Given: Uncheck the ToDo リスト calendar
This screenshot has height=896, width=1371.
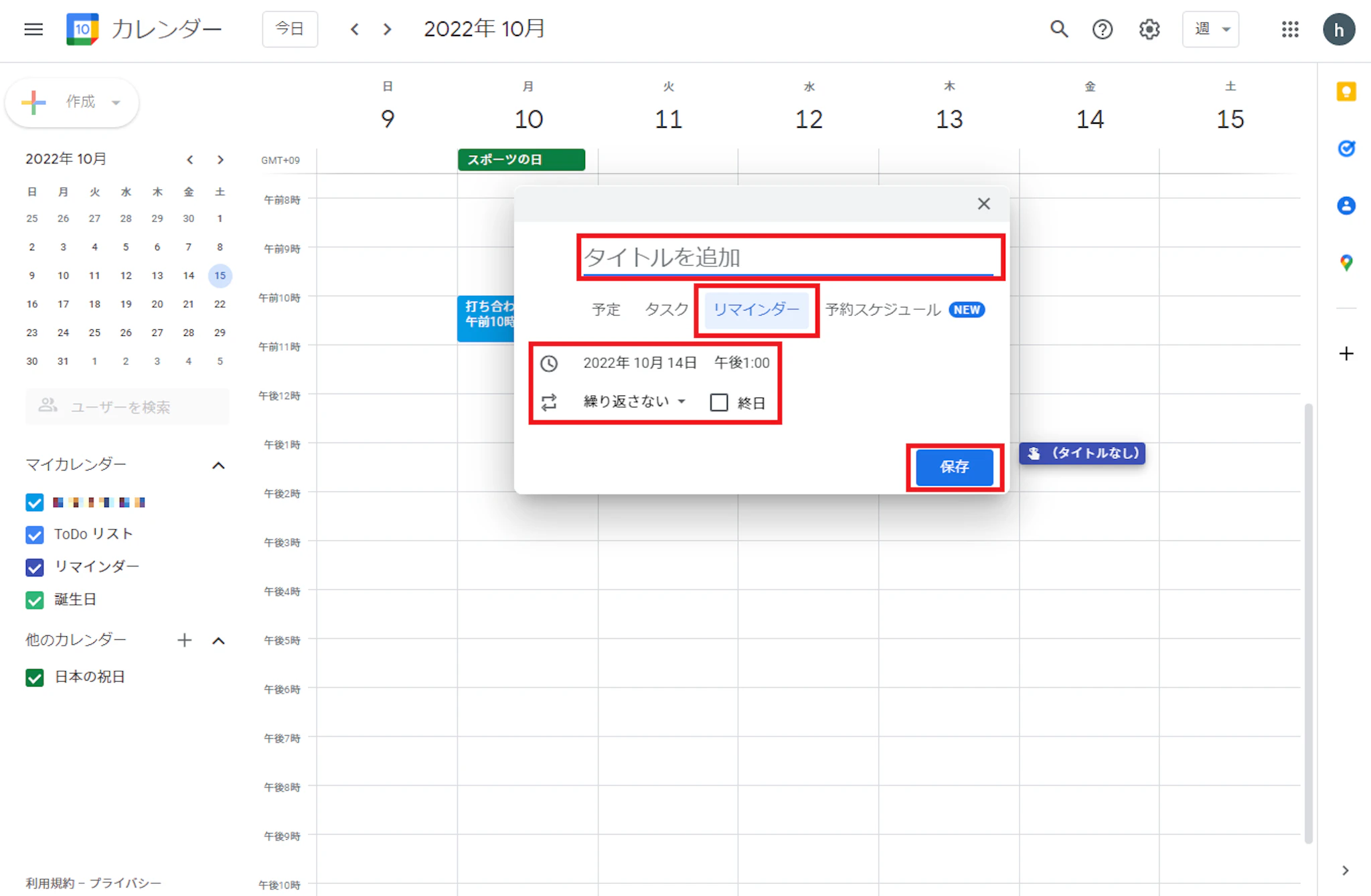Looking at the screenshot, I should coord(35,535).
